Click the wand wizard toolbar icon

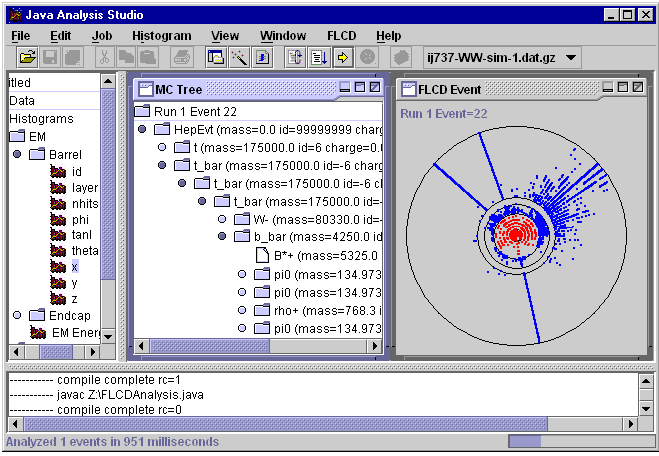238,58
